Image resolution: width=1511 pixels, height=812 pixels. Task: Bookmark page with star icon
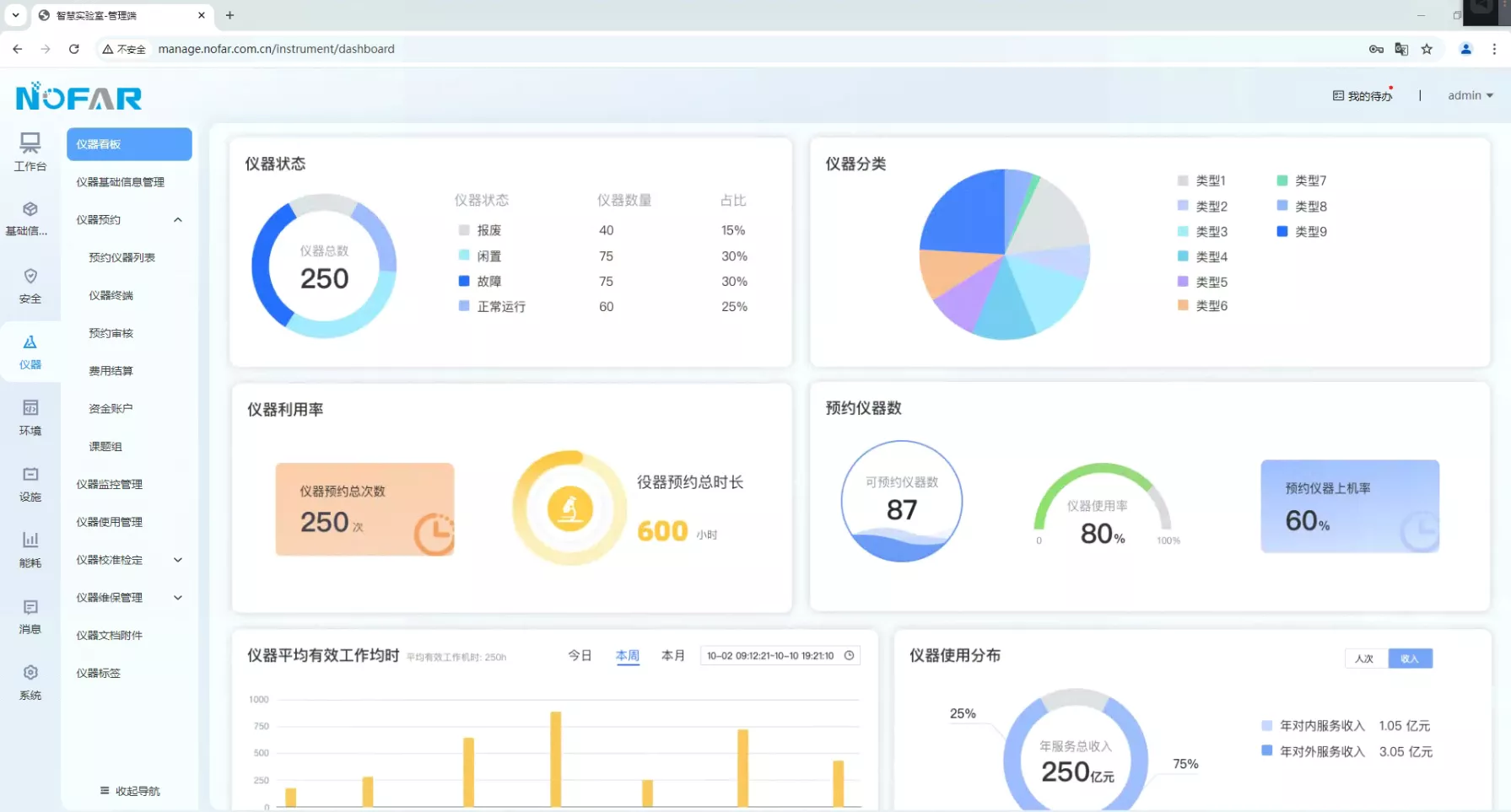(1427, 49)
